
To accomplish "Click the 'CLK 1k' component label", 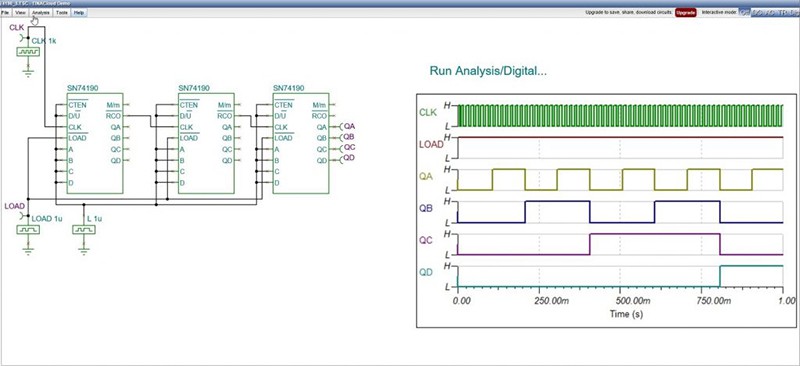I will pos(44,41).
